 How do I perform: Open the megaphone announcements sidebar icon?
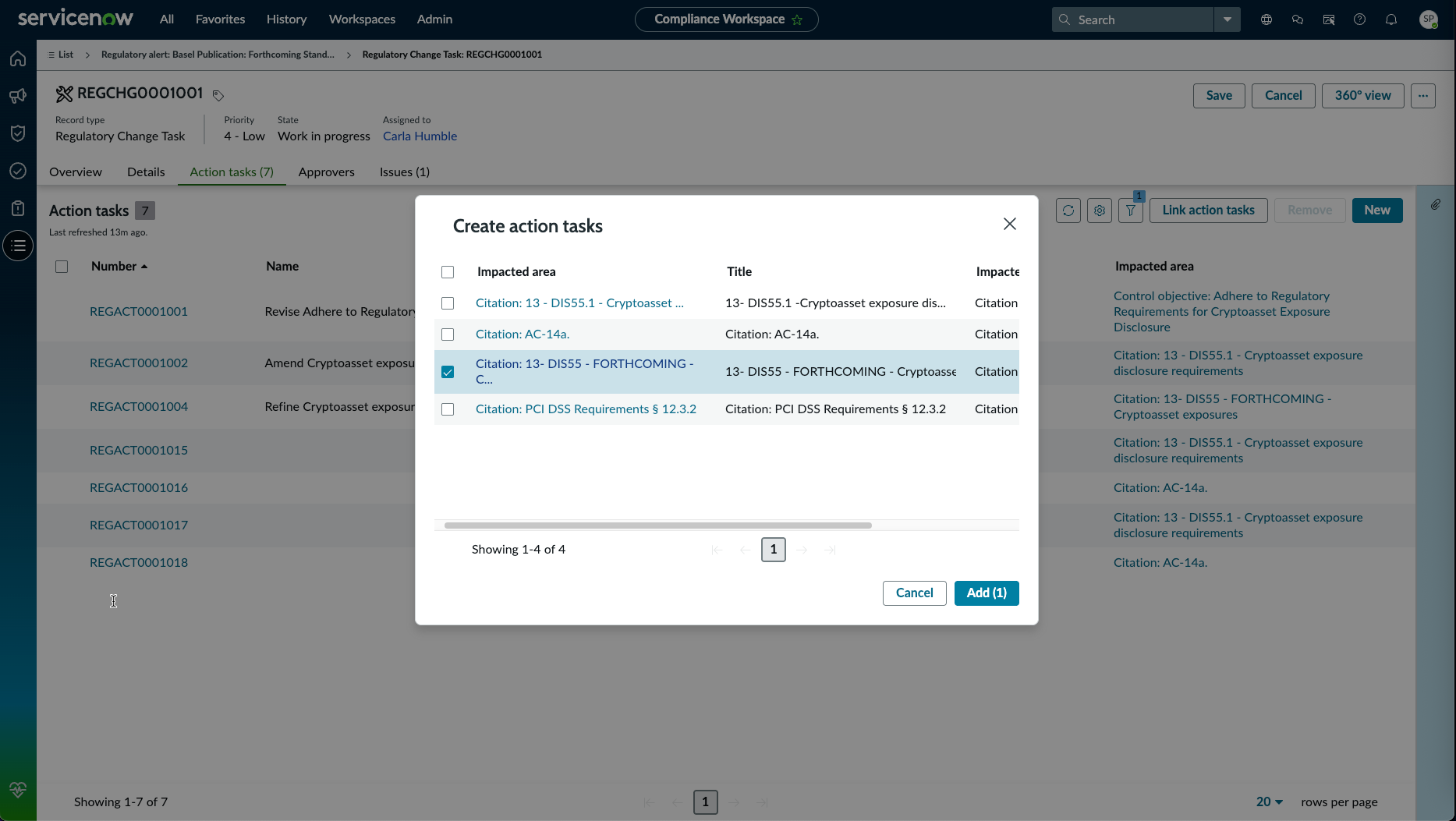[18, 96]
